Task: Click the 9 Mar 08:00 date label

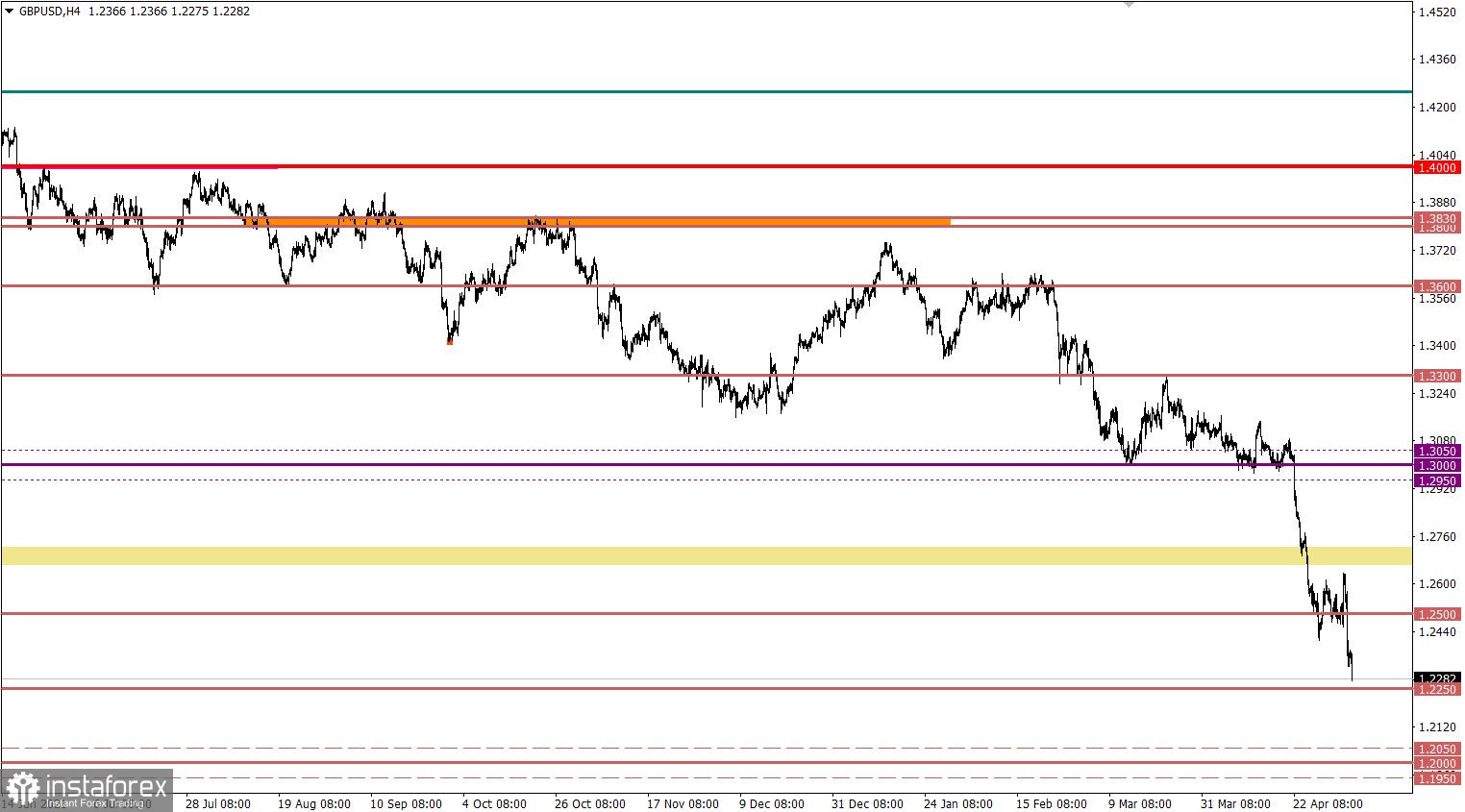Action: point(1140,803)
